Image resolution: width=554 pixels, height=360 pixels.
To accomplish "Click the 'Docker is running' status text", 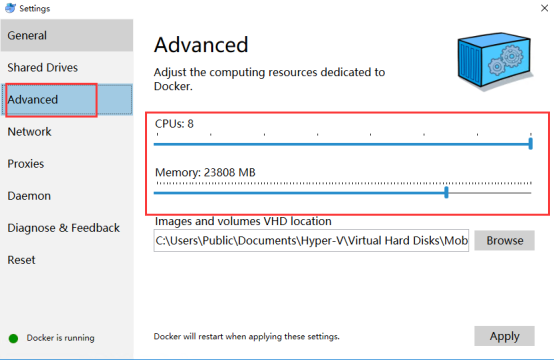I will tap(60, 338).
